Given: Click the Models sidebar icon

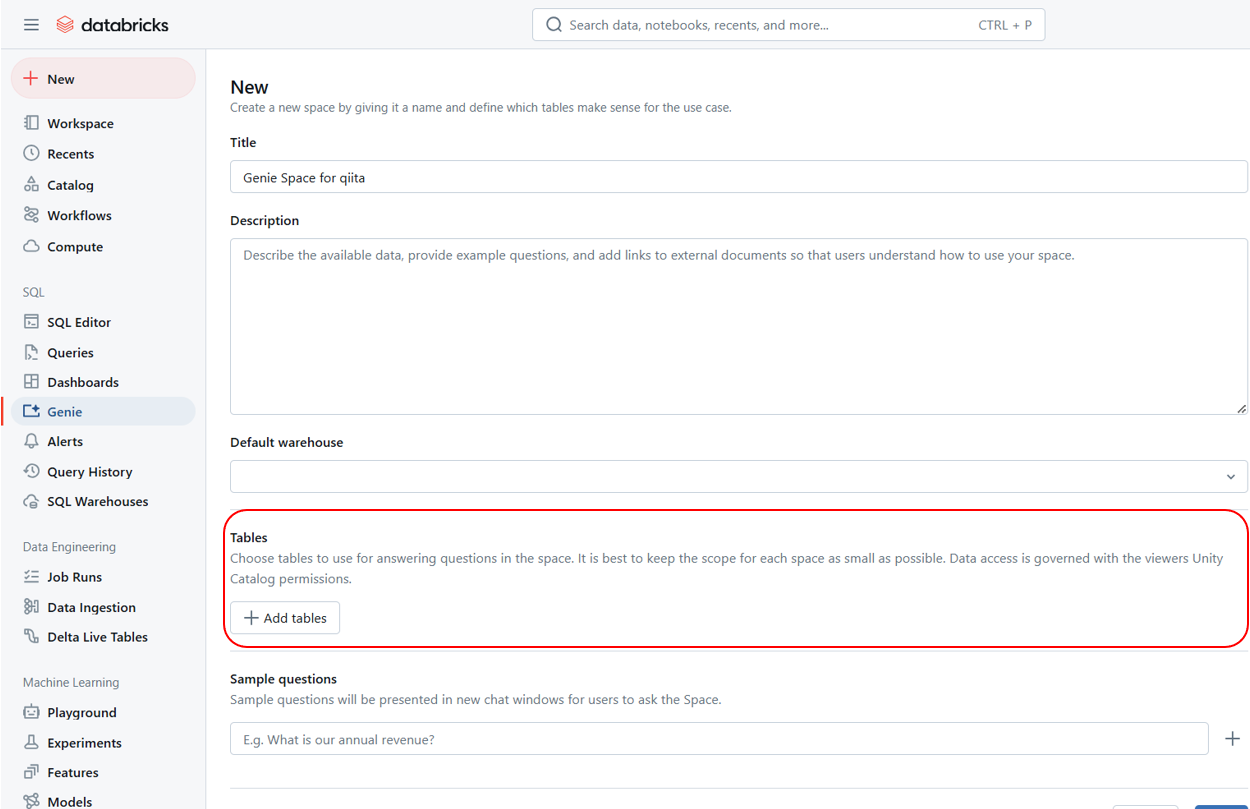Looking at the screenshot, I should tap(31, 801).
